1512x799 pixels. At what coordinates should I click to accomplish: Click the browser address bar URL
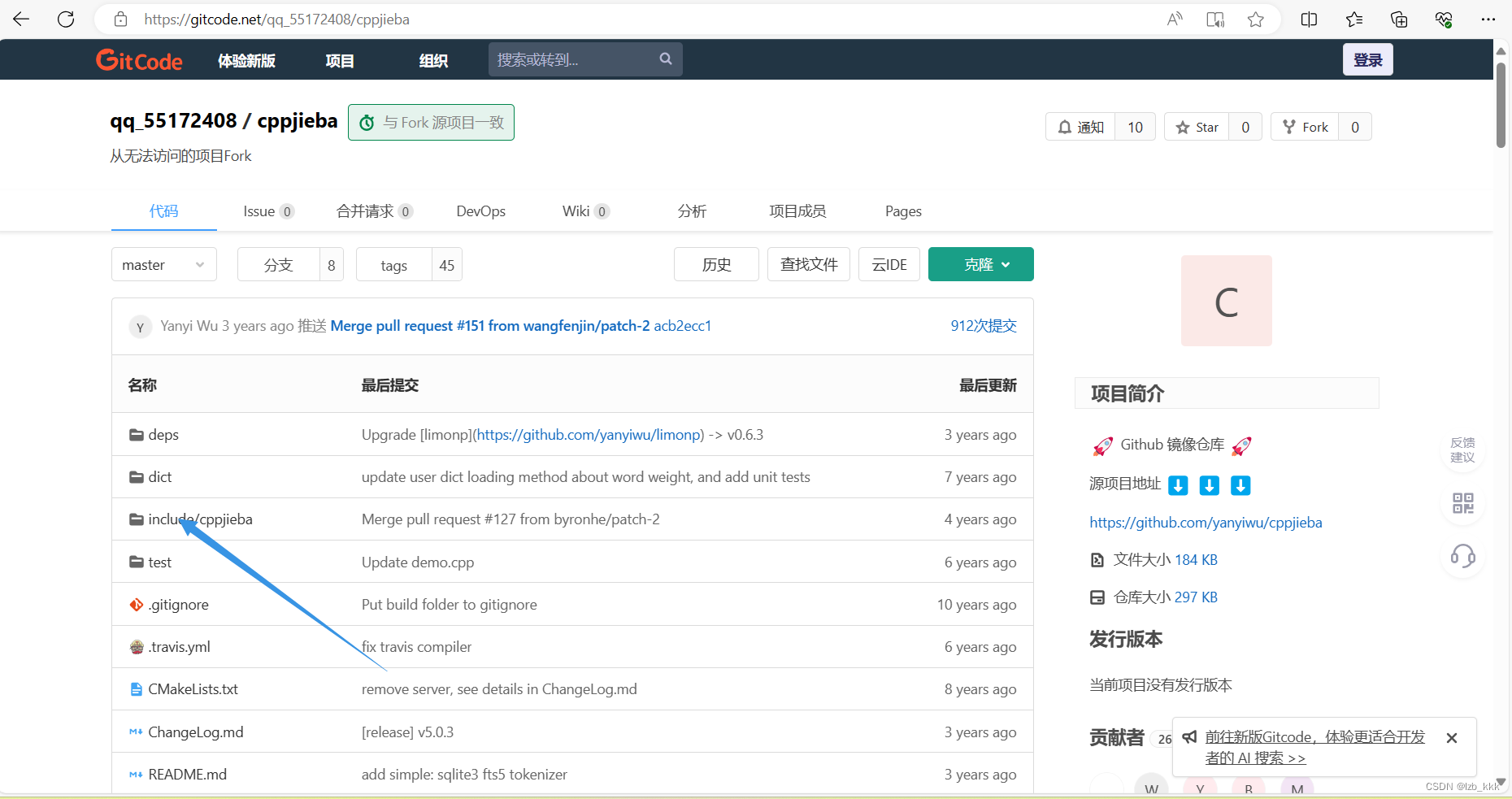coord(276,20)
